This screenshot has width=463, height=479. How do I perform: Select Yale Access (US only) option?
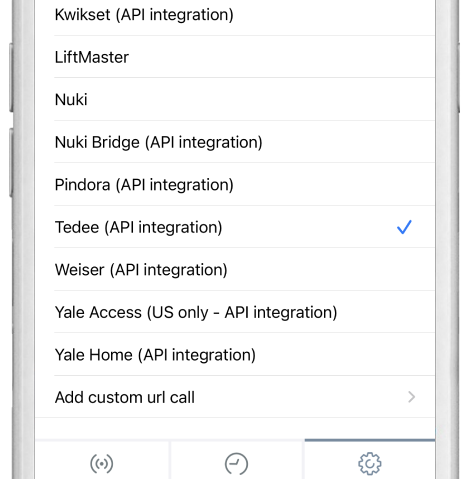click(235, 312)
